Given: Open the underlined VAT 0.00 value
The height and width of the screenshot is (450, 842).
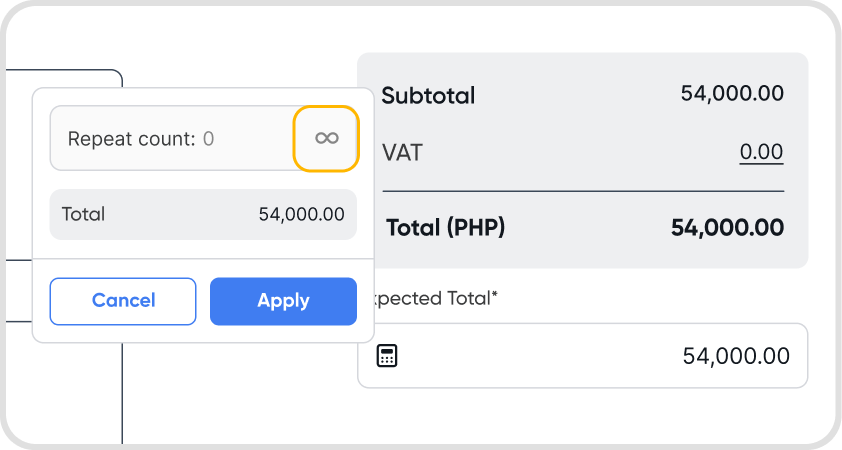Looking at the screenshot, I should (x=761, y=153).
